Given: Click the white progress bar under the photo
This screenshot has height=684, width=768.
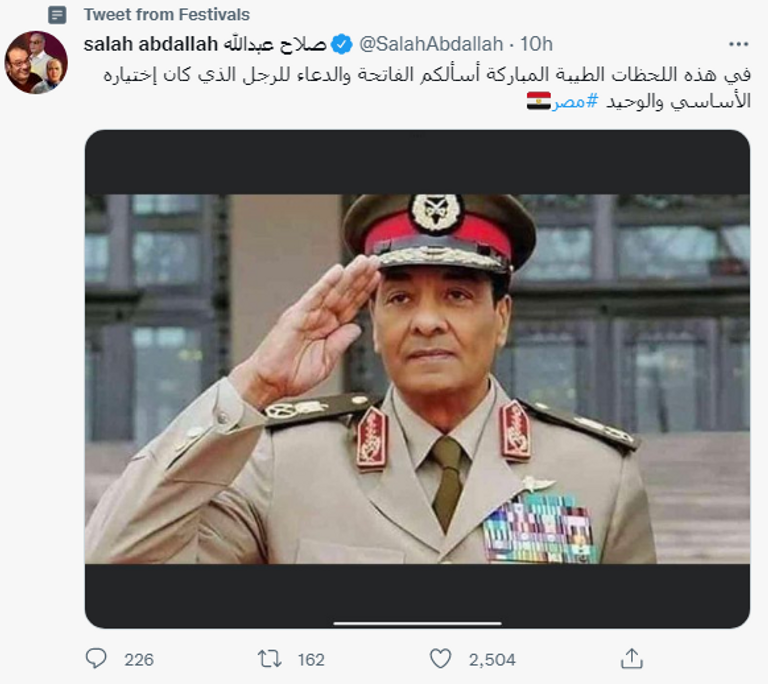Looking at the screenshot, I should 417,623.
